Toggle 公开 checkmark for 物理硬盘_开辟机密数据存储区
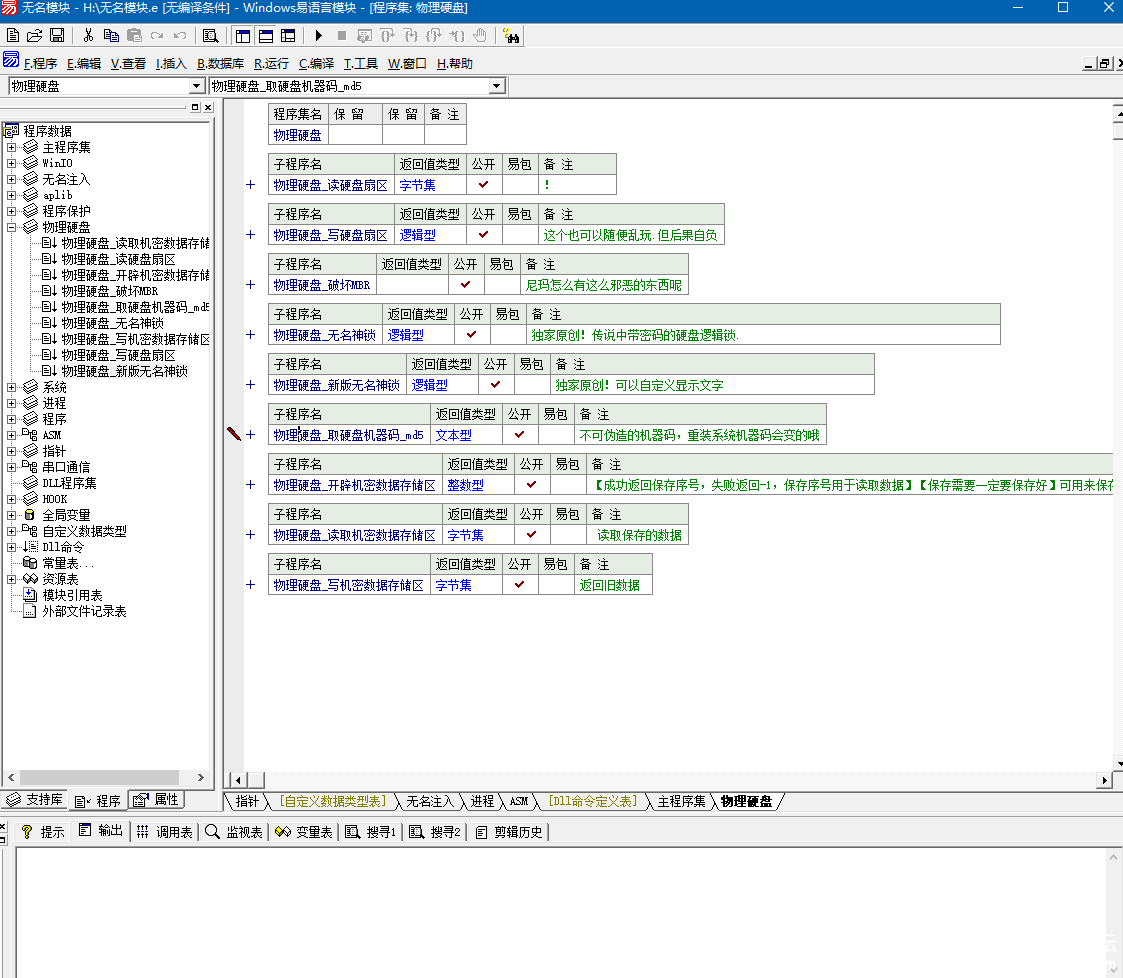 [532, 485]
